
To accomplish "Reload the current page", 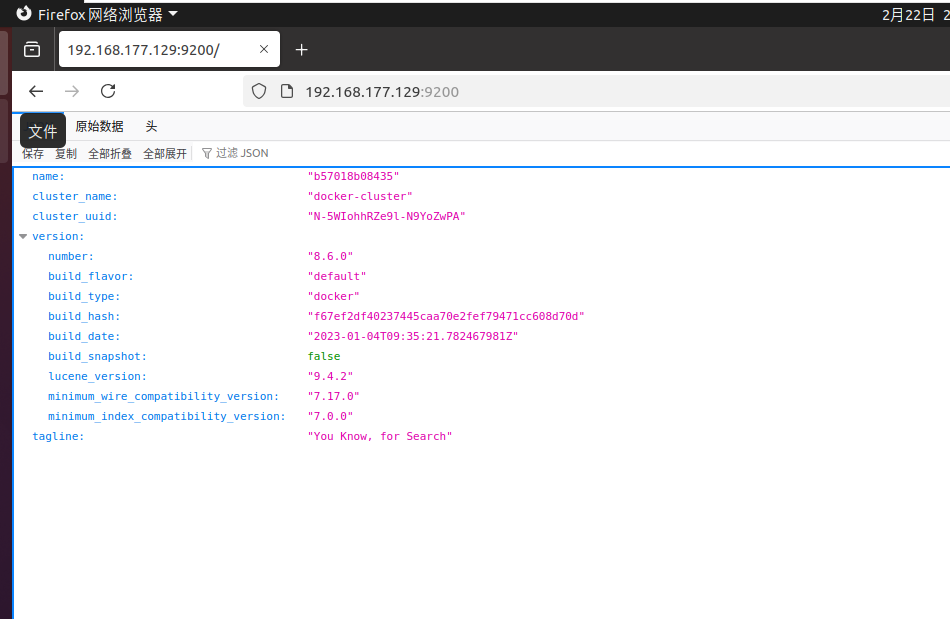I will [x=108, y=91].
